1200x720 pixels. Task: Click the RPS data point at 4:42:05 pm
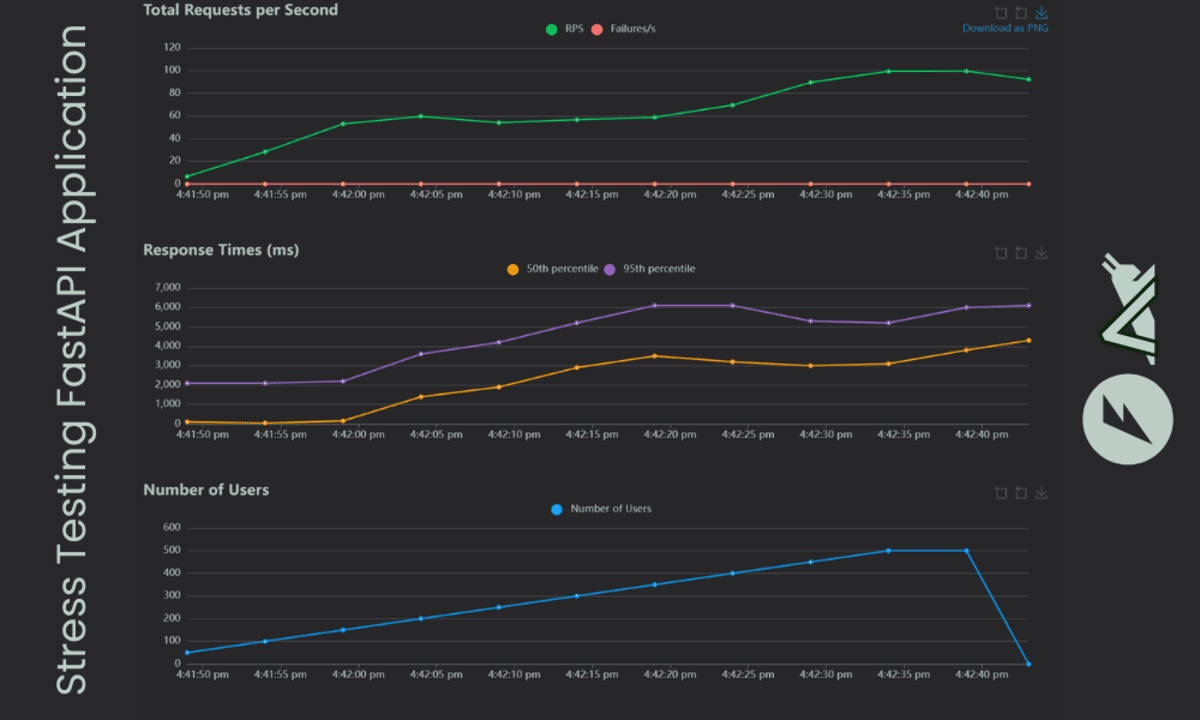(x=420, y=116)
